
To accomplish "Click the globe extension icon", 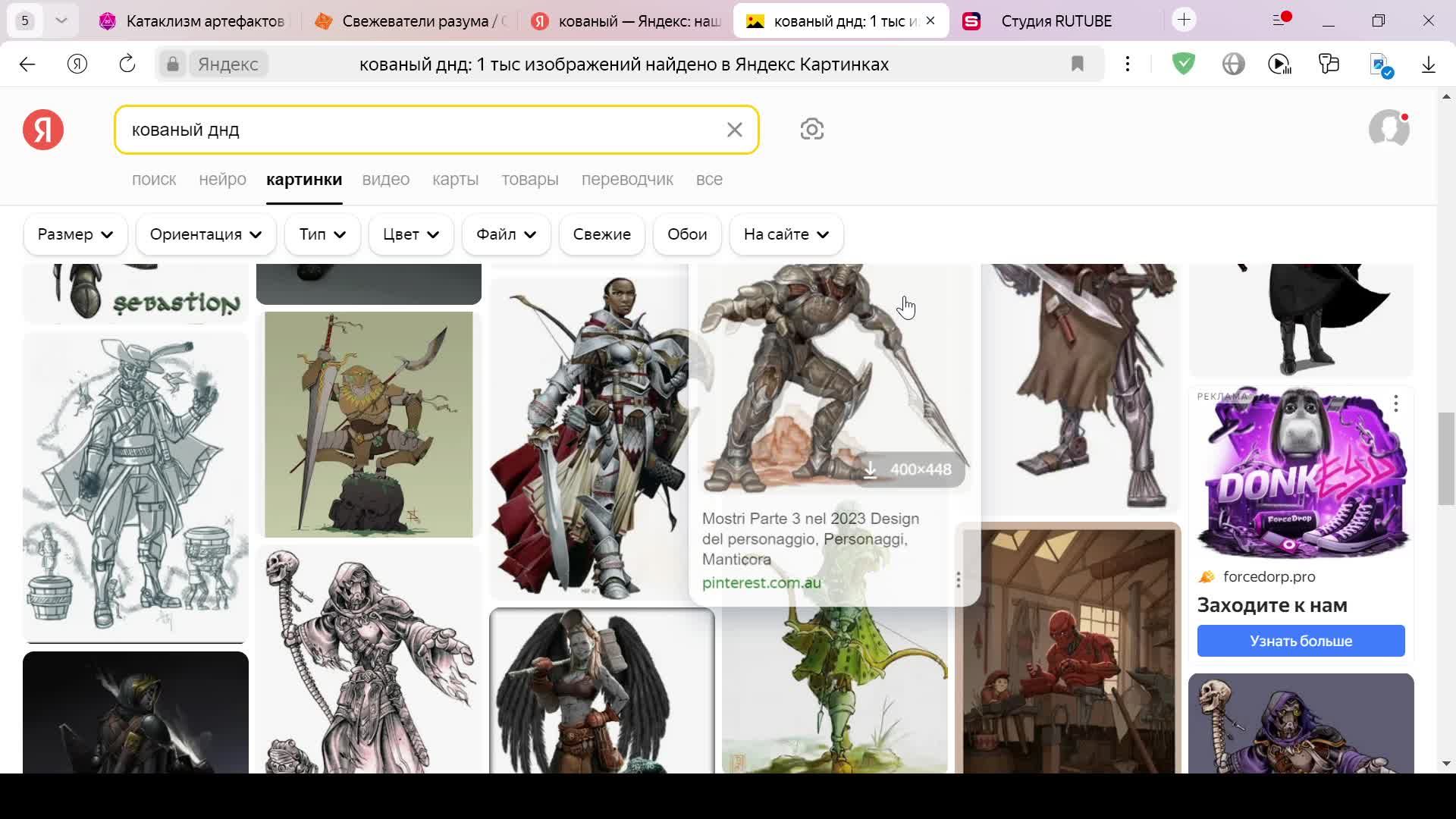I will click(1234, 64).
